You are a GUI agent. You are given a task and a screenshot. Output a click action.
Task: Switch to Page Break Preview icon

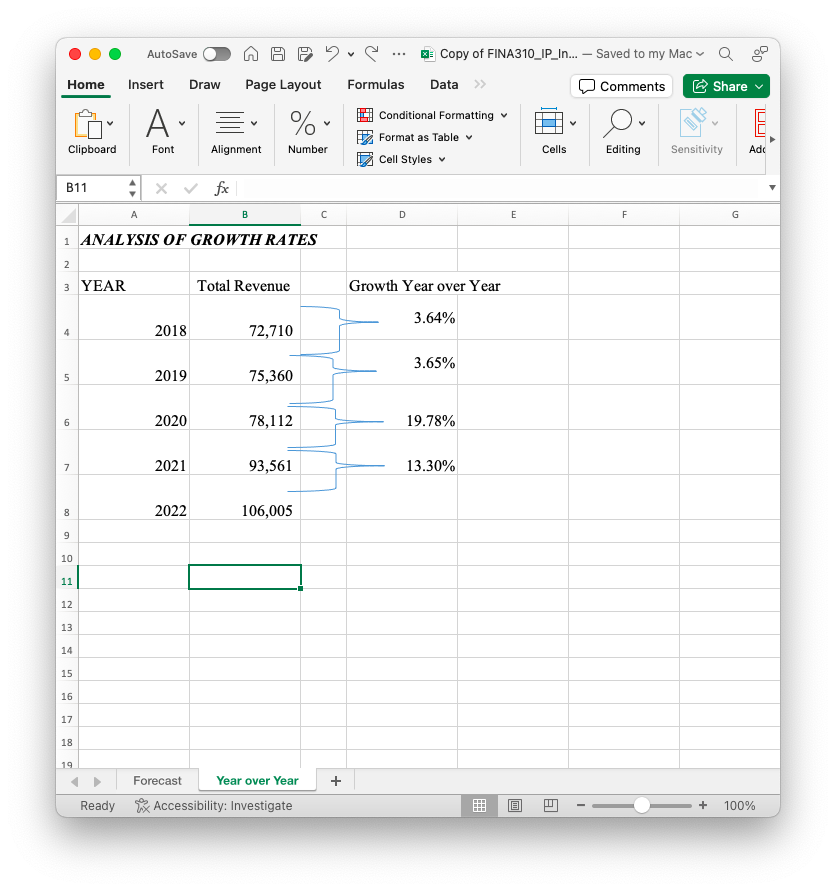coord(551,805)
